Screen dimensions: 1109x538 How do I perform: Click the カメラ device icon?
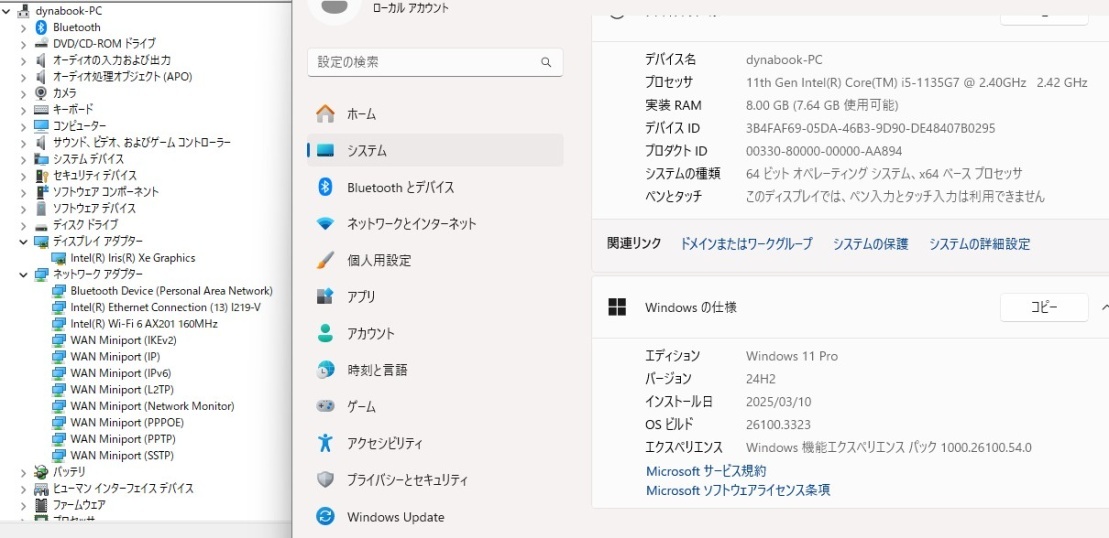42,93
